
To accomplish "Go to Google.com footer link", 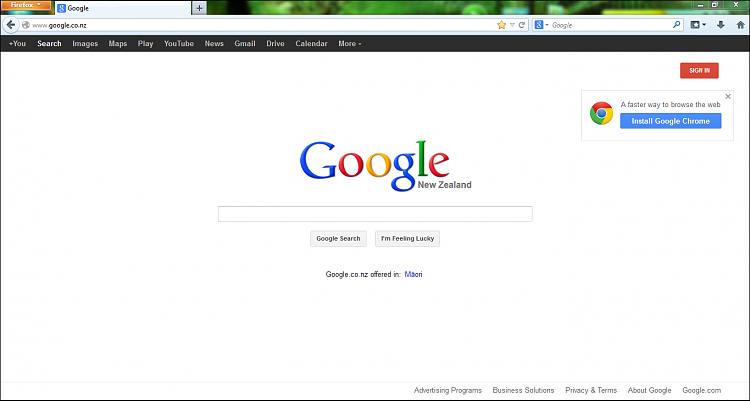I will click(702, 390).
